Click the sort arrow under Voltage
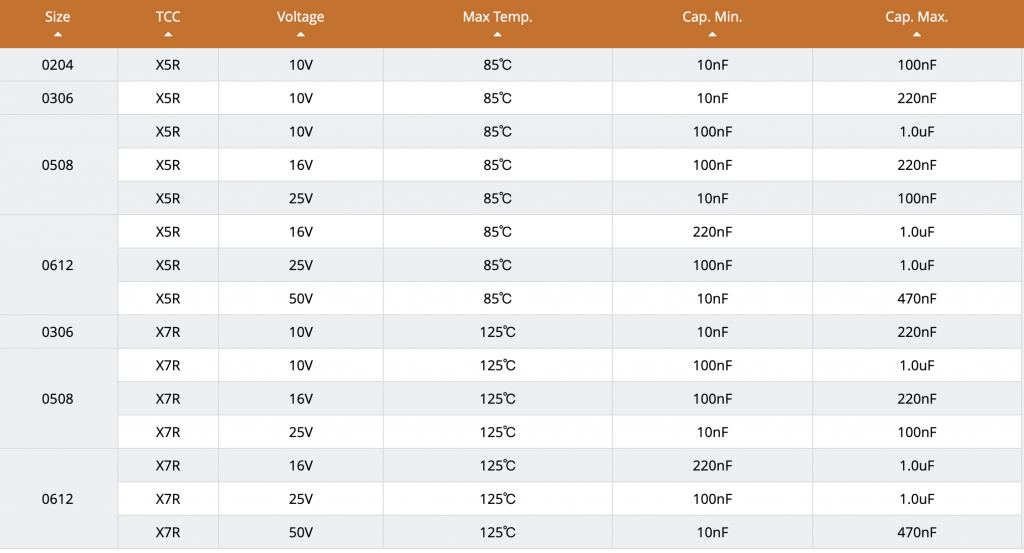1024x553 pixels. [300, 35]
